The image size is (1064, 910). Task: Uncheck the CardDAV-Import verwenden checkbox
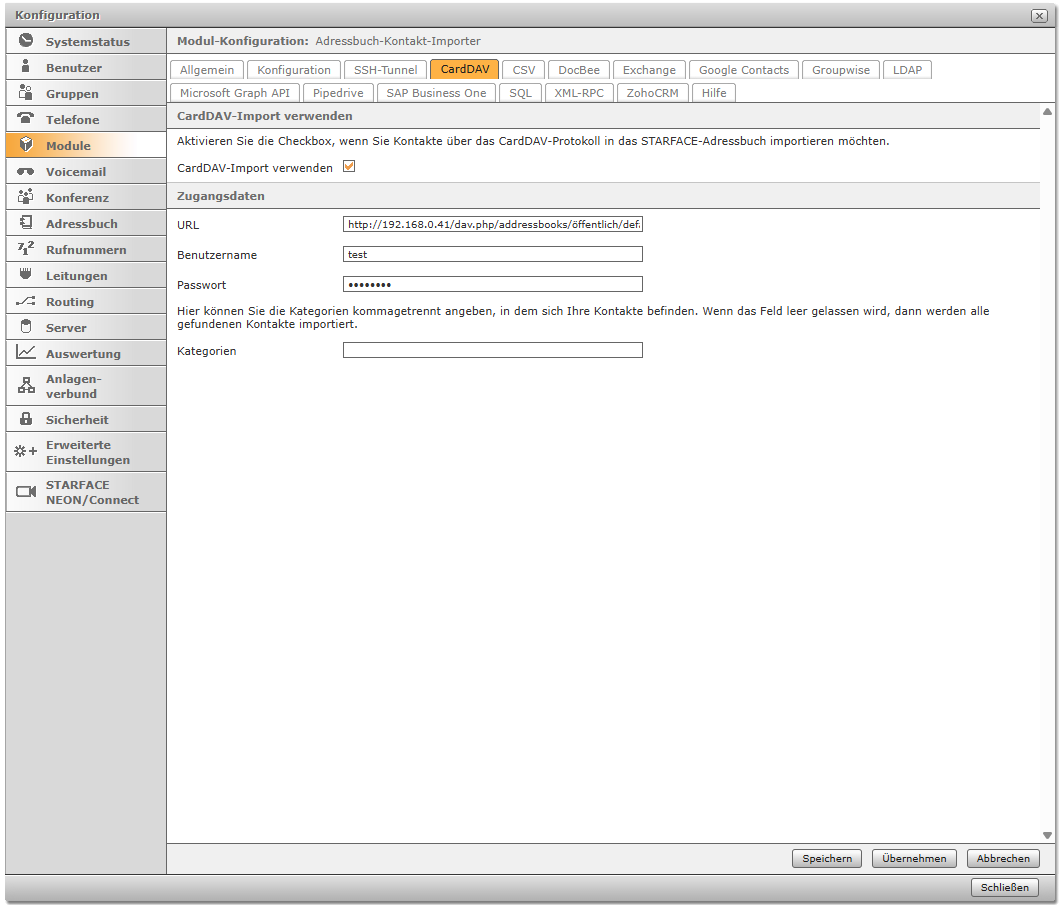[x=349, y=167]
